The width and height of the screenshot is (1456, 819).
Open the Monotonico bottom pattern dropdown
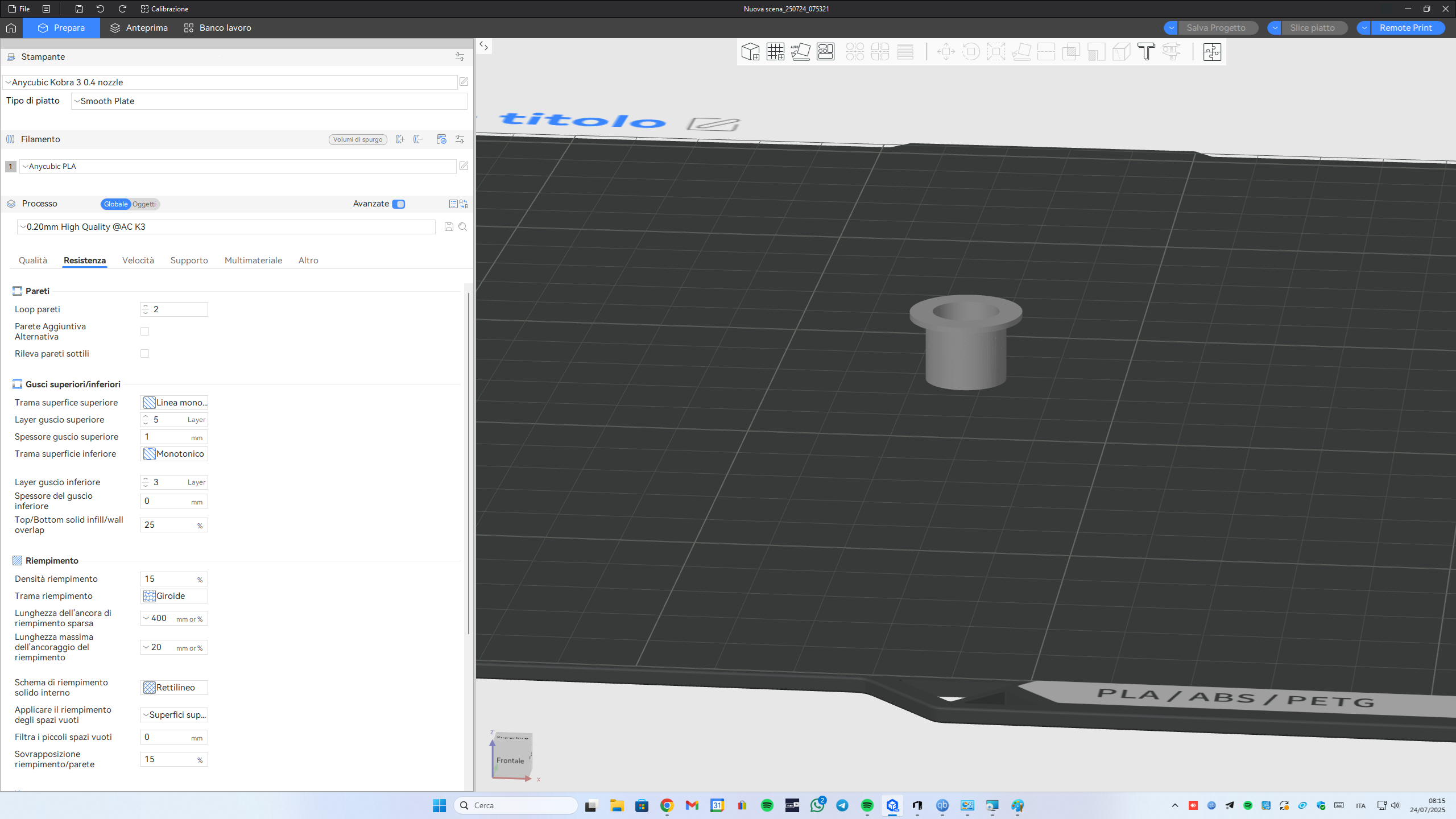click(174, 454)
